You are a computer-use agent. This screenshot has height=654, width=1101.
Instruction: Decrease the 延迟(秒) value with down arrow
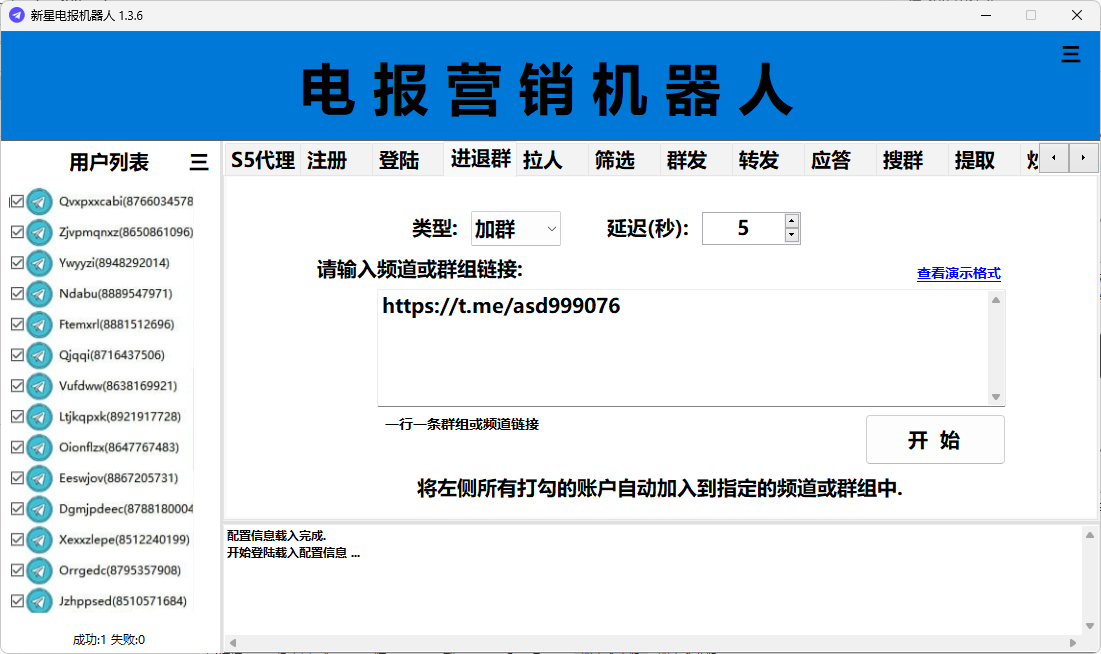click(x=791, y=235)
